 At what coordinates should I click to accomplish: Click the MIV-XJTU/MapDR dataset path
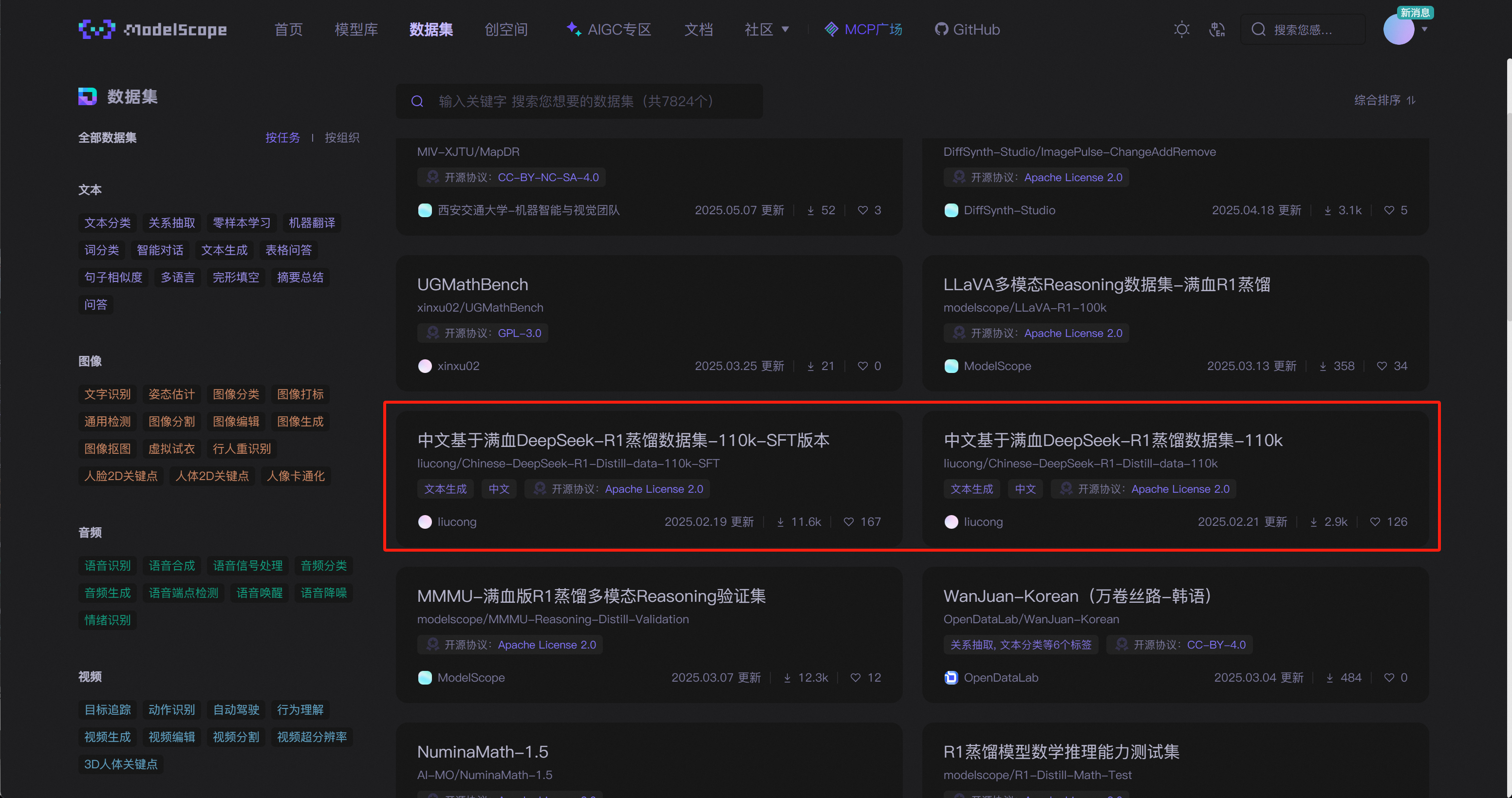[468, 151]
